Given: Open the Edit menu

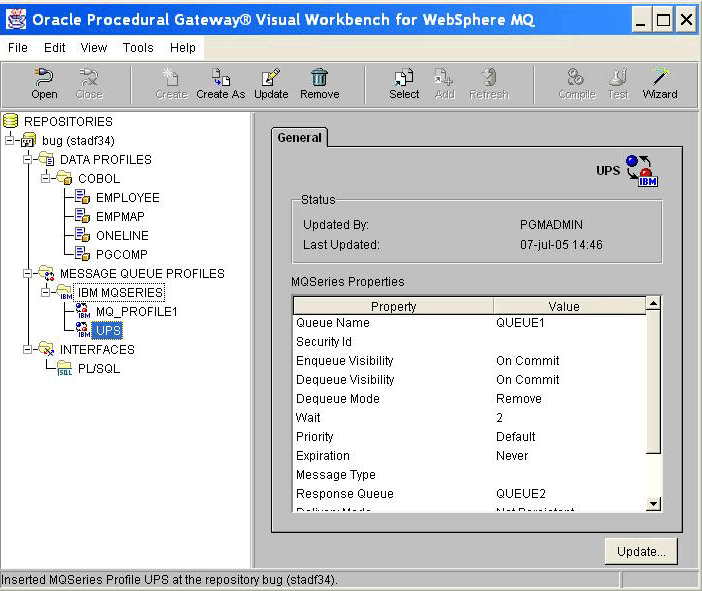Looking at the screenshot, I should (55, 47).
